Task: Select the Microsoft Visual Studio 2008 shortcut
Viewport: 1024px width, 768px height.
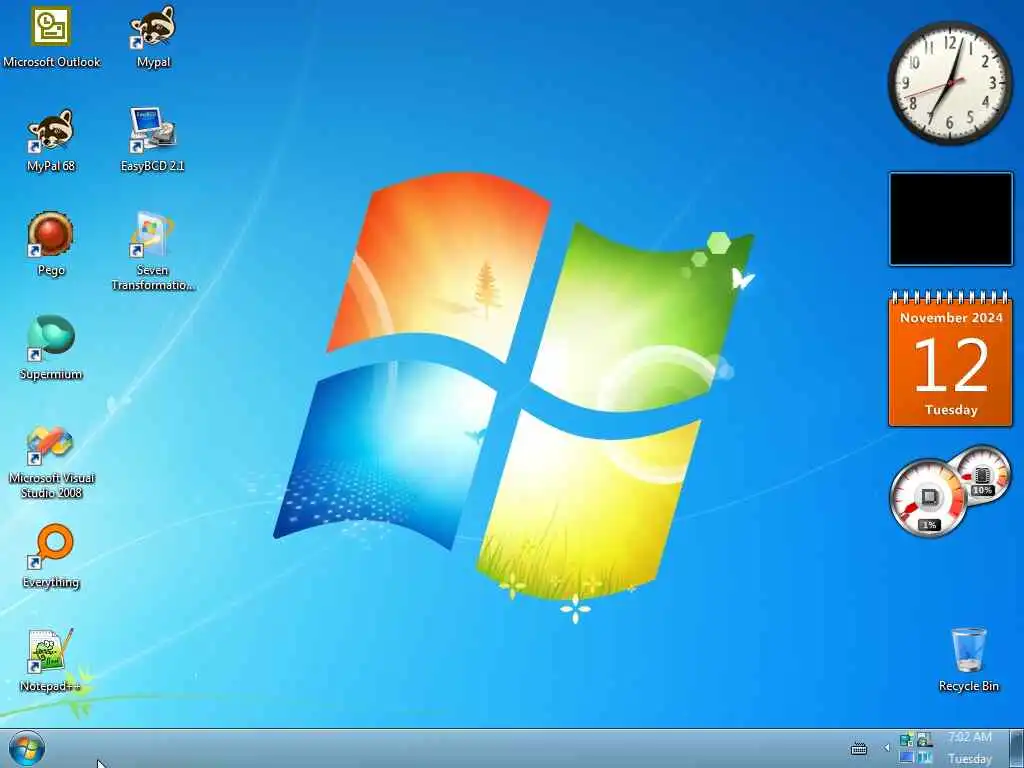Action: point(51,462)
